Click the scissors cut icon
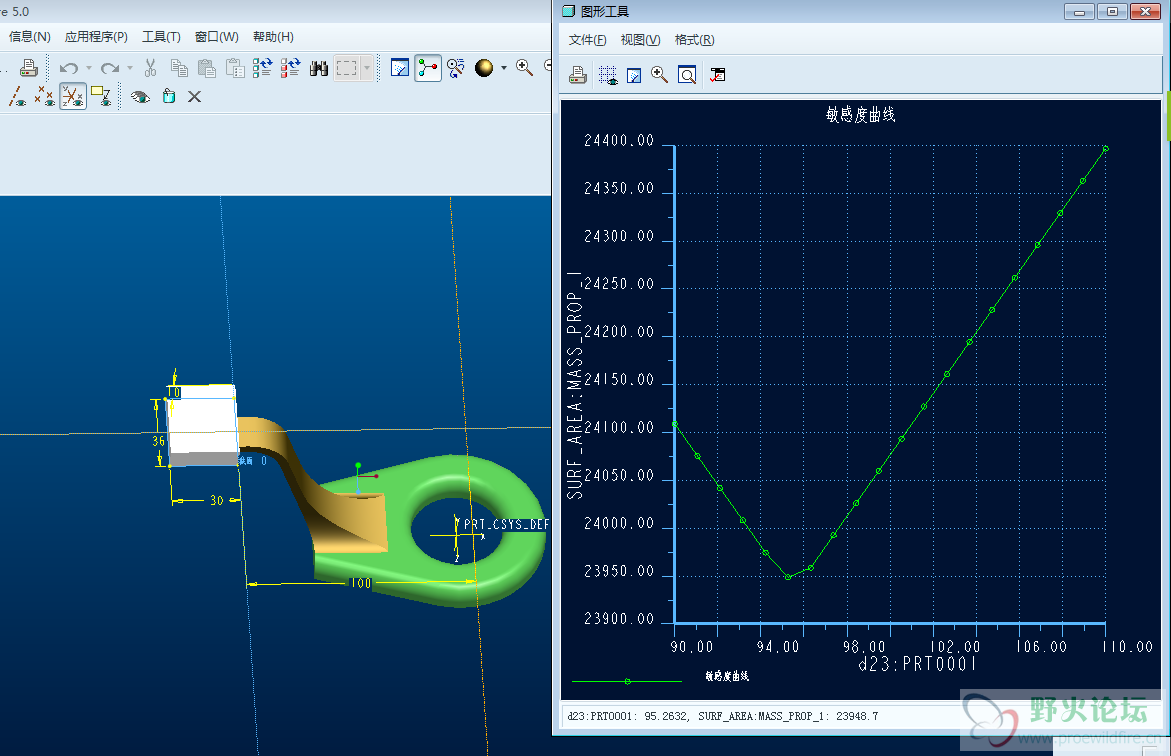The width and height of the screenshot is (1171, 756). (x=150, y=68)
